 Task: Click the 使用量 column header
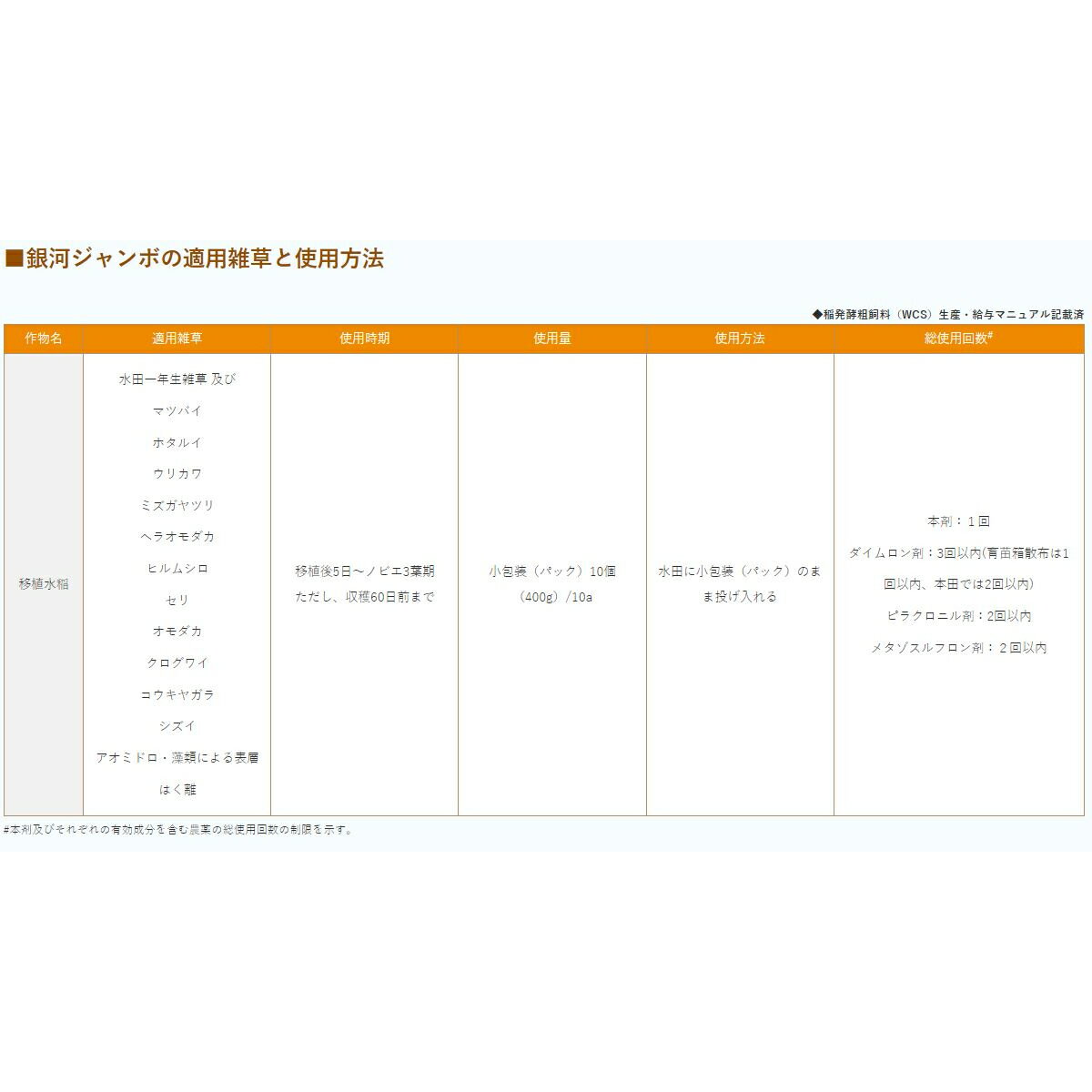552,338
